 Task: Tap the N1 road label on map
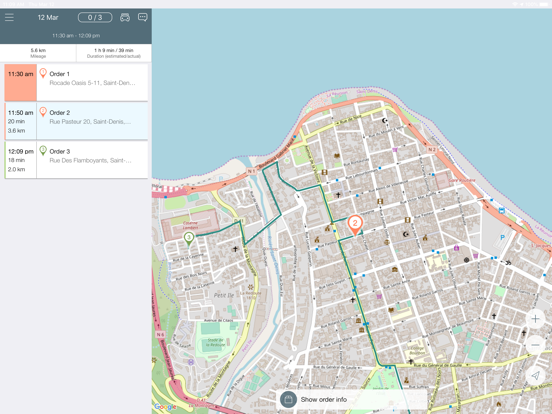click(x=251, y=171)
